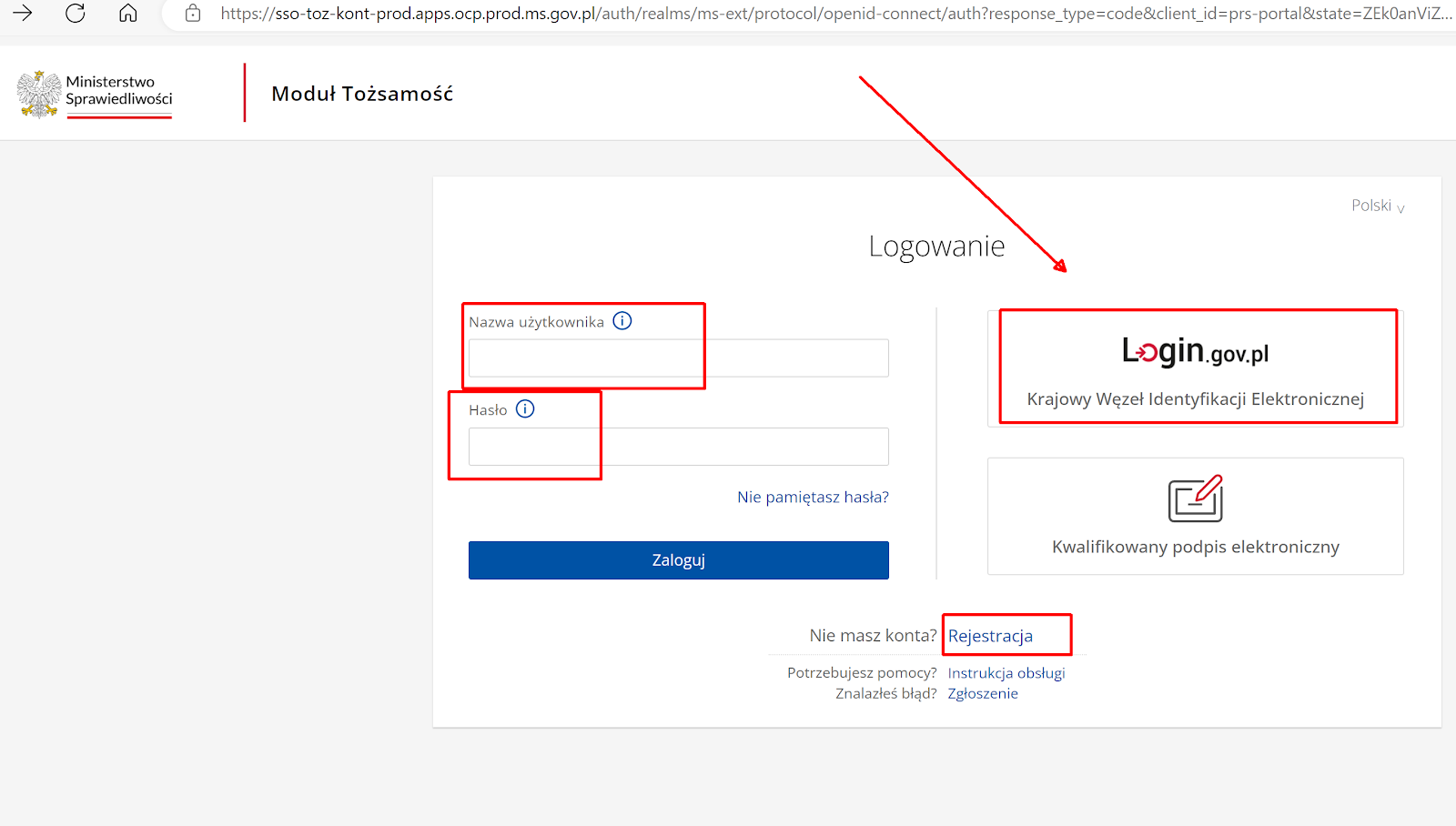Click the lock icon in address bar
Image resolution: width=1456 pixels, height=826 pixels.
click(x=193, y=14)
